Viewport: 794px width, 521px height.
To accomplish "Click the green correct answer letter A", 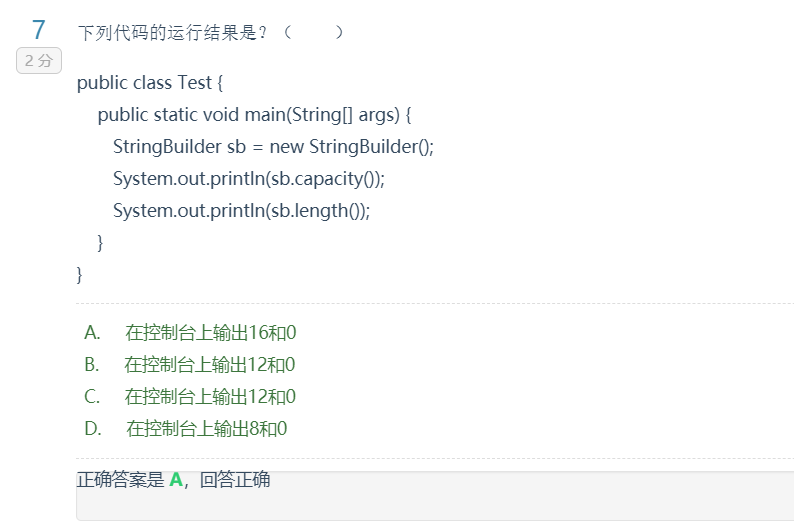I will pos(176,480).
